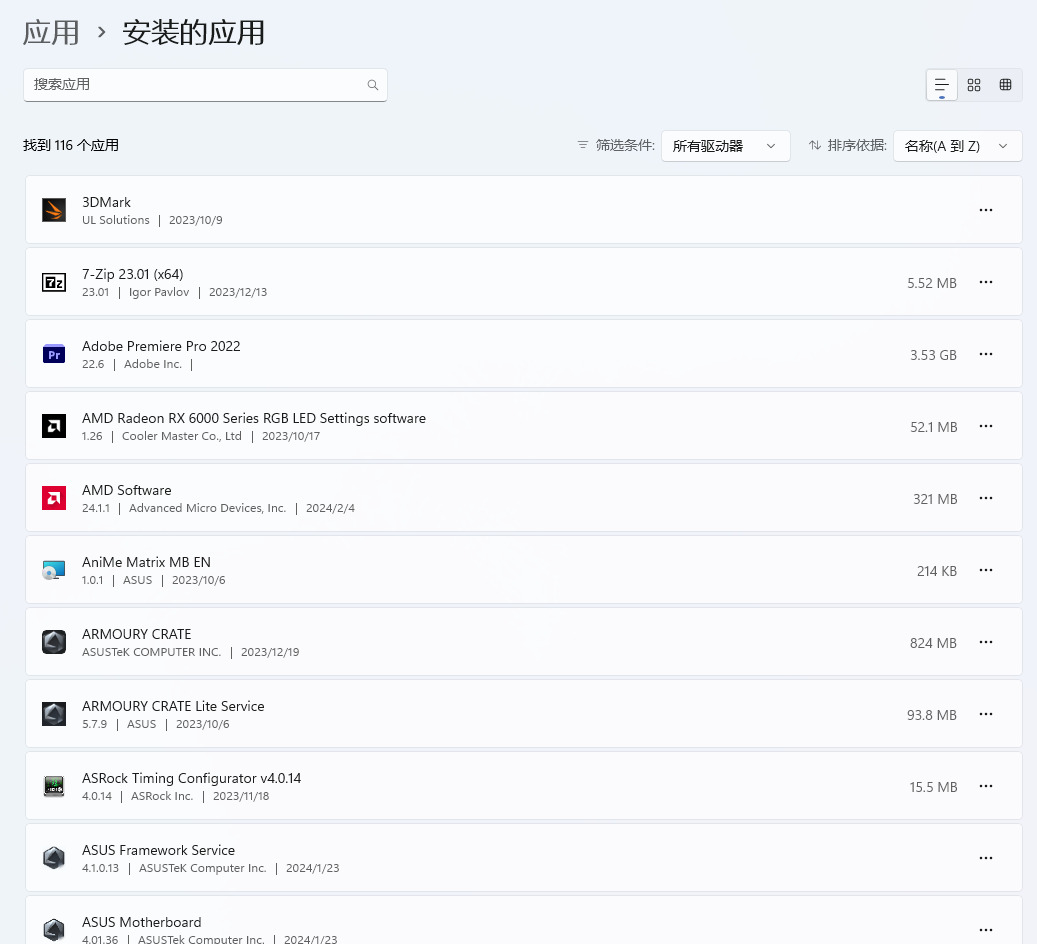Click the 排序依据 sort label
The width and height of the screenshot is (1037, 944).
(x=857, y=146)
